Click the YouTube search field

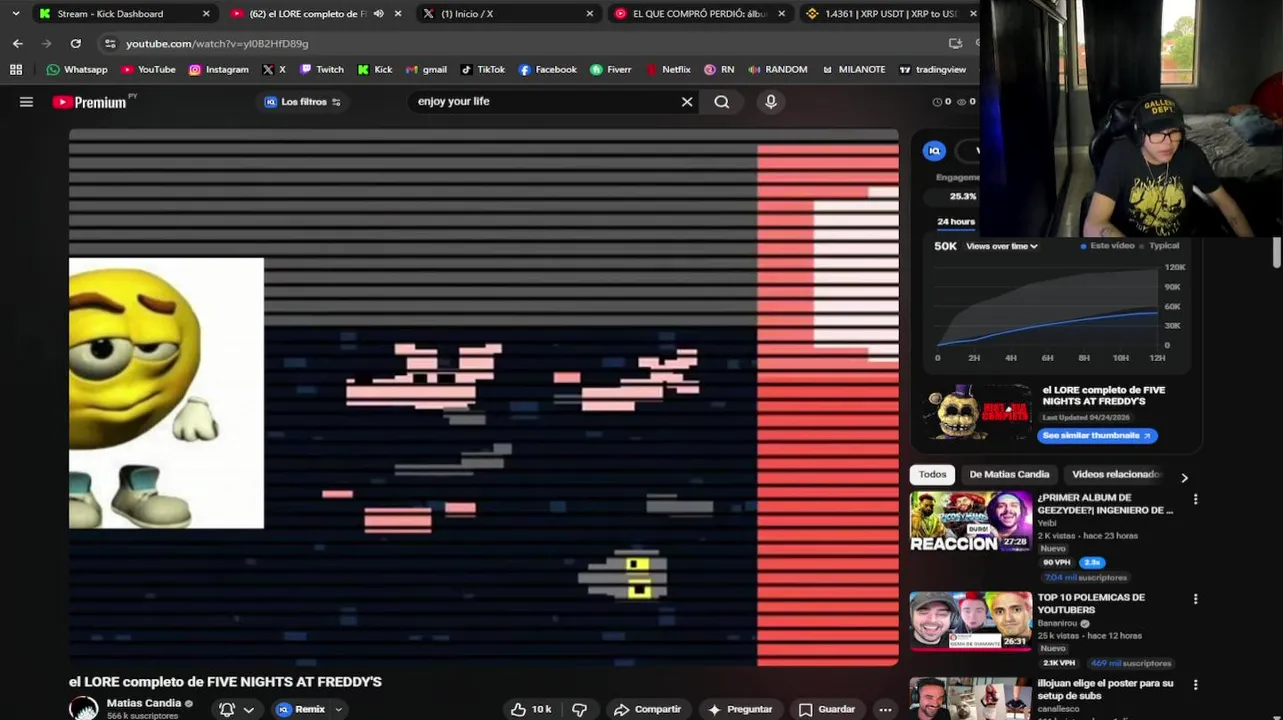[545, 102]
